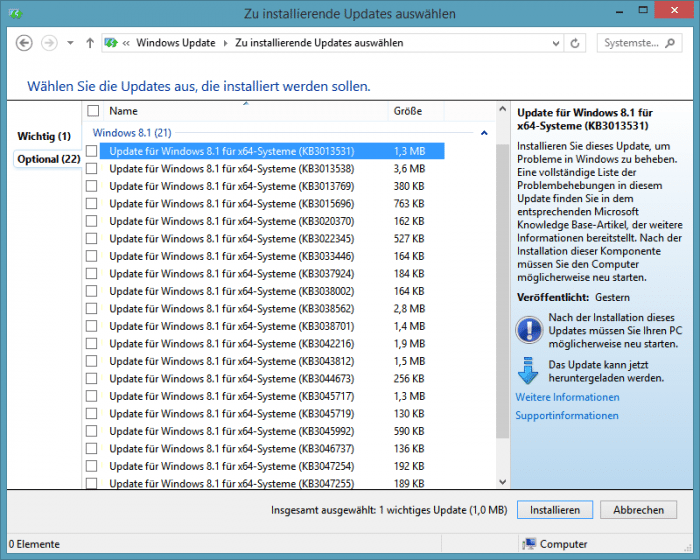This screenshot has width=700, height=560.
Task: Select update row KB3045719
Action: click(272, 414)
